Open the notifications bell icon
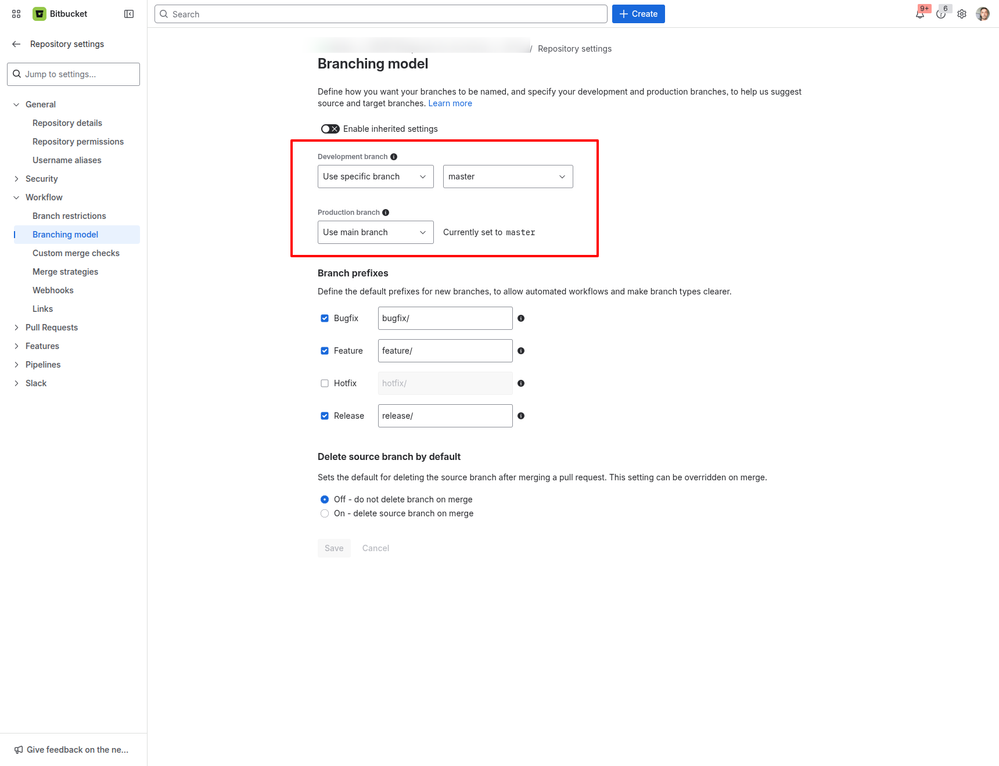999x766 pixels. (919, 13)
